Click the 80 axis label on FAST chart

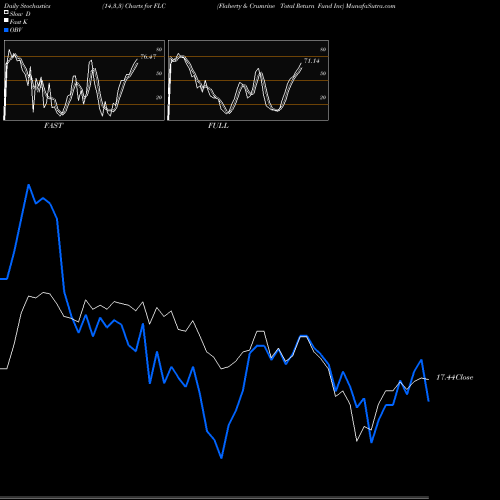159,50
